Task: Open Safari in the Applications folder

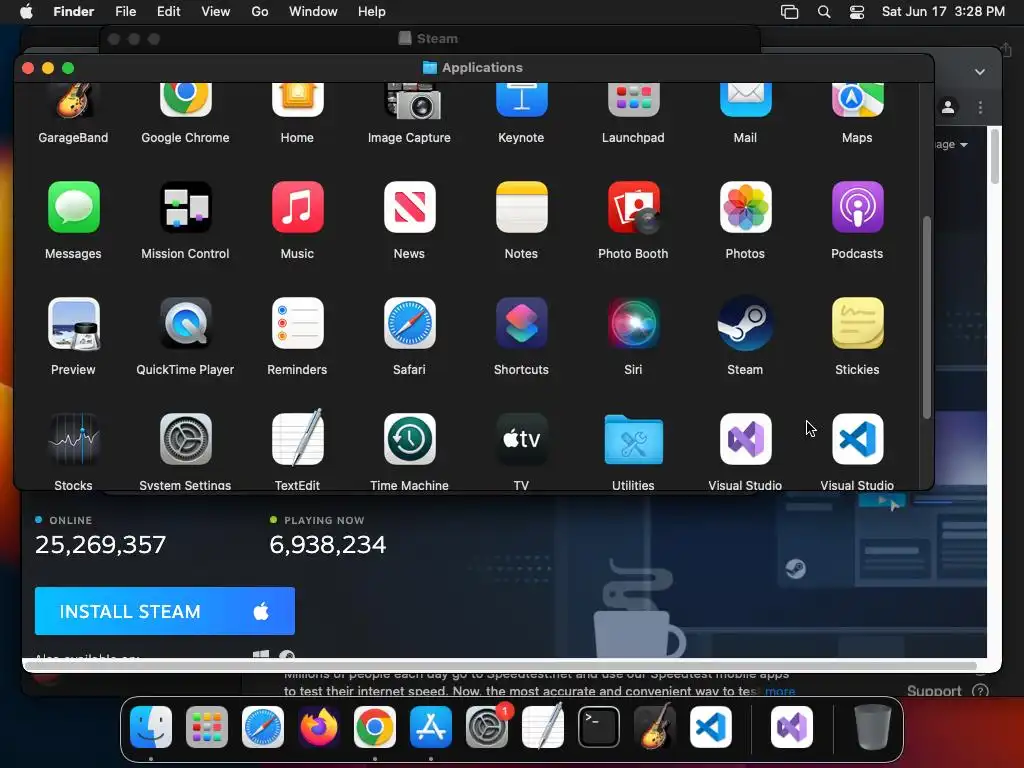Action: (409, 323)
